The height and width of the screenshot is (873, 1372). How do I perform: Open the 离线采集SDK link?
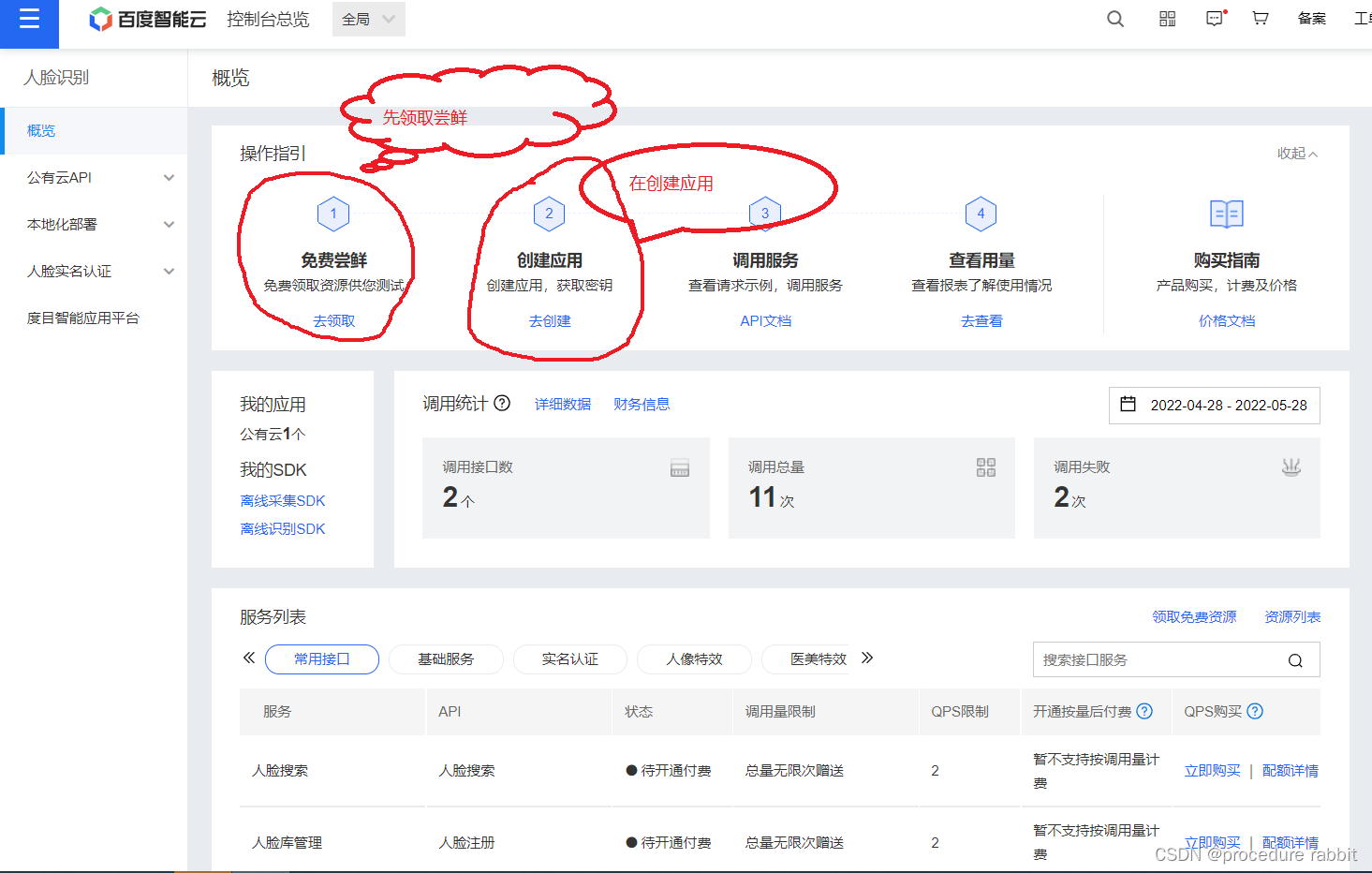282,500
